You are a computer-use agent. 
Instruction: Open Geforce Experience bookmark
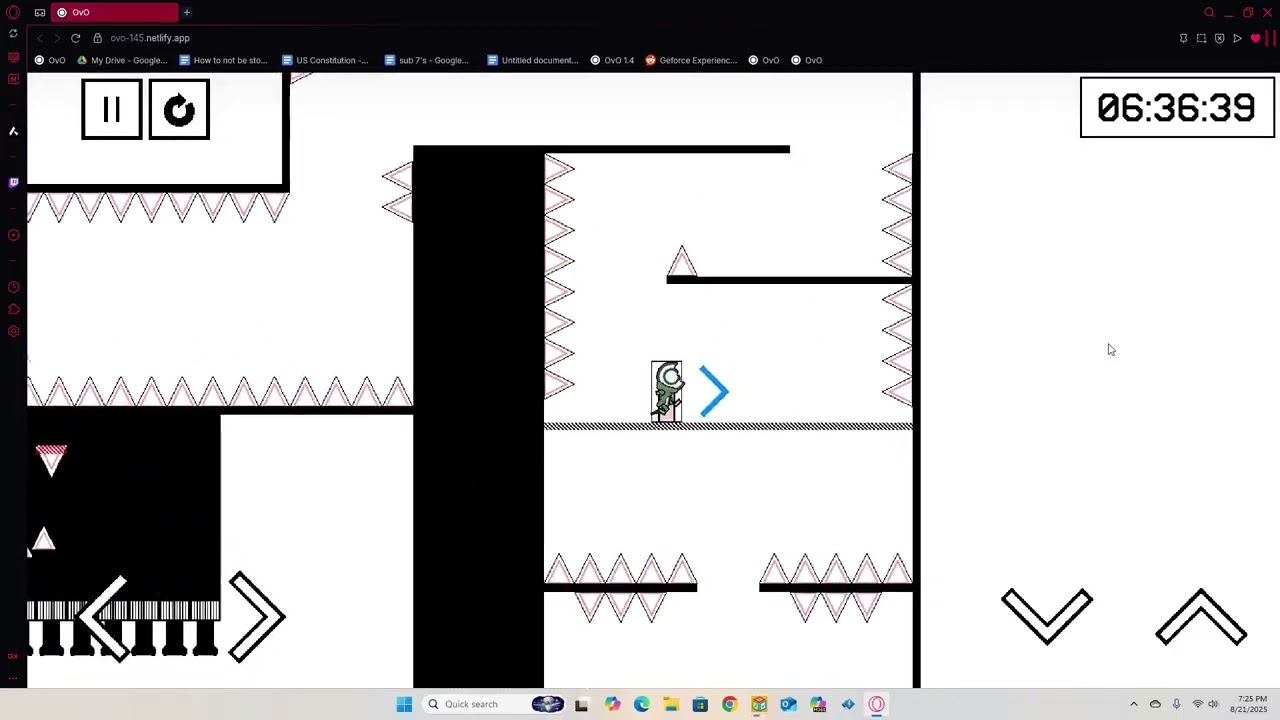click(x=691, y=60)
